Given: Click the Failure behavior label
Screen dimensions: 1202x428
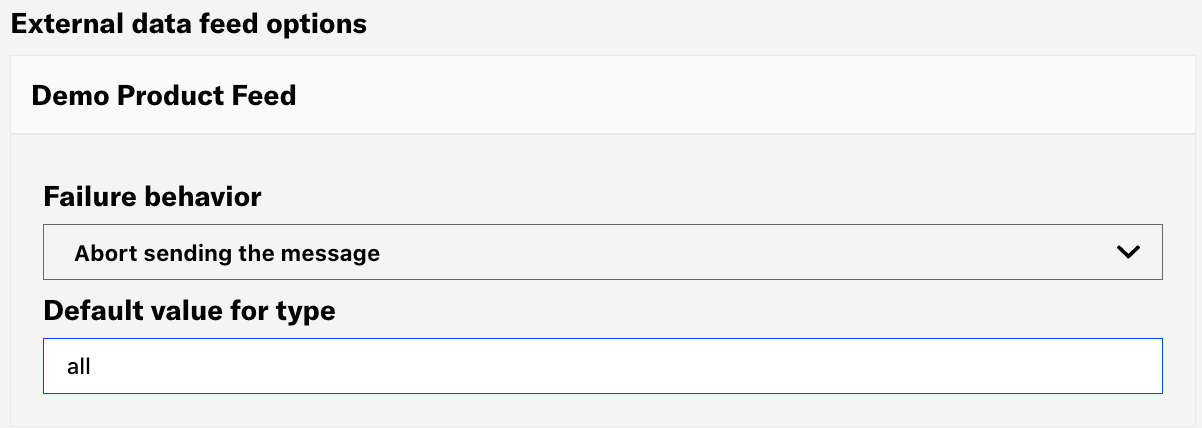Looking at the screenshot, I should coord(152,197).
